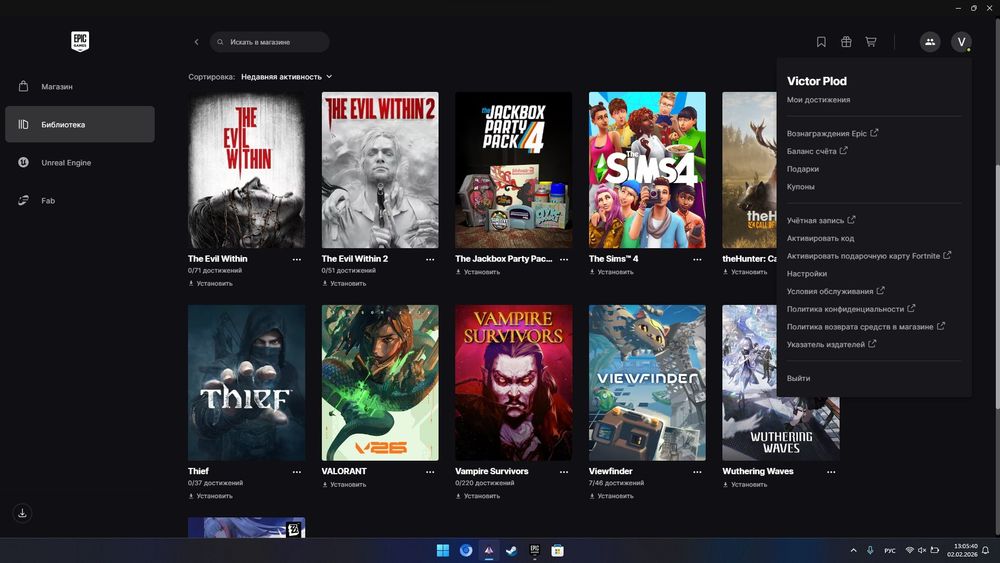Open more options for Jackbox Party Pack
1000x563 pixels.
(x=564, y=260)
